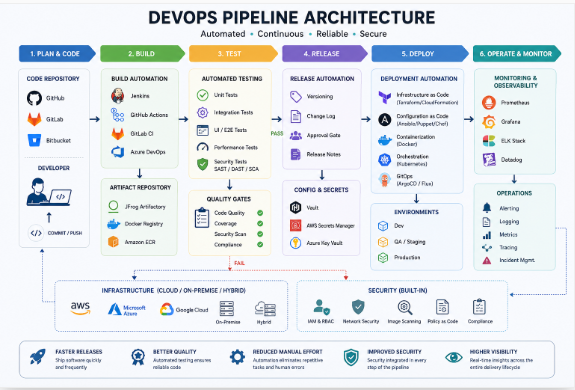Viewport: 575px width, 390px height.
Task: Click the Google Cloud logo
Action: 184,310
